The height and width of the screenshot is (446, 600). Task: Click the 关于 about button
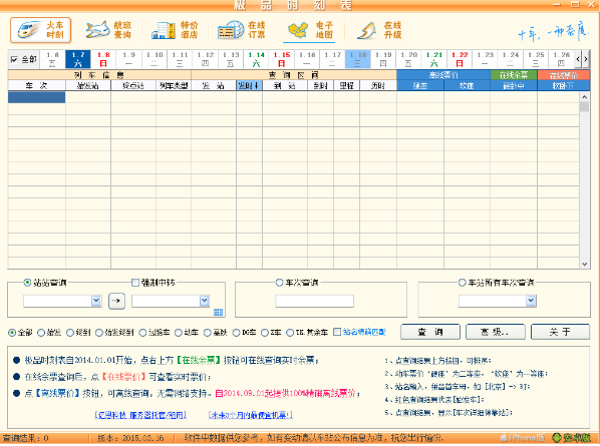click(560, 331)
